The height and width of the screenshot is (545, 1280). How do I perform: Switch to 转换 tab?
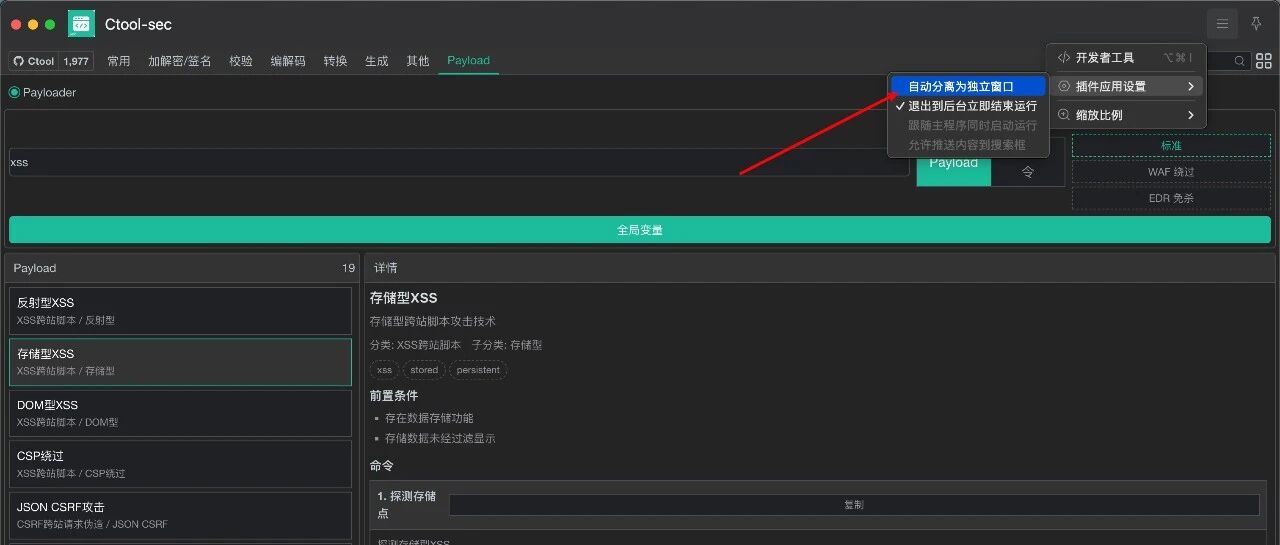pyautogui.click(x=335, y=61)
